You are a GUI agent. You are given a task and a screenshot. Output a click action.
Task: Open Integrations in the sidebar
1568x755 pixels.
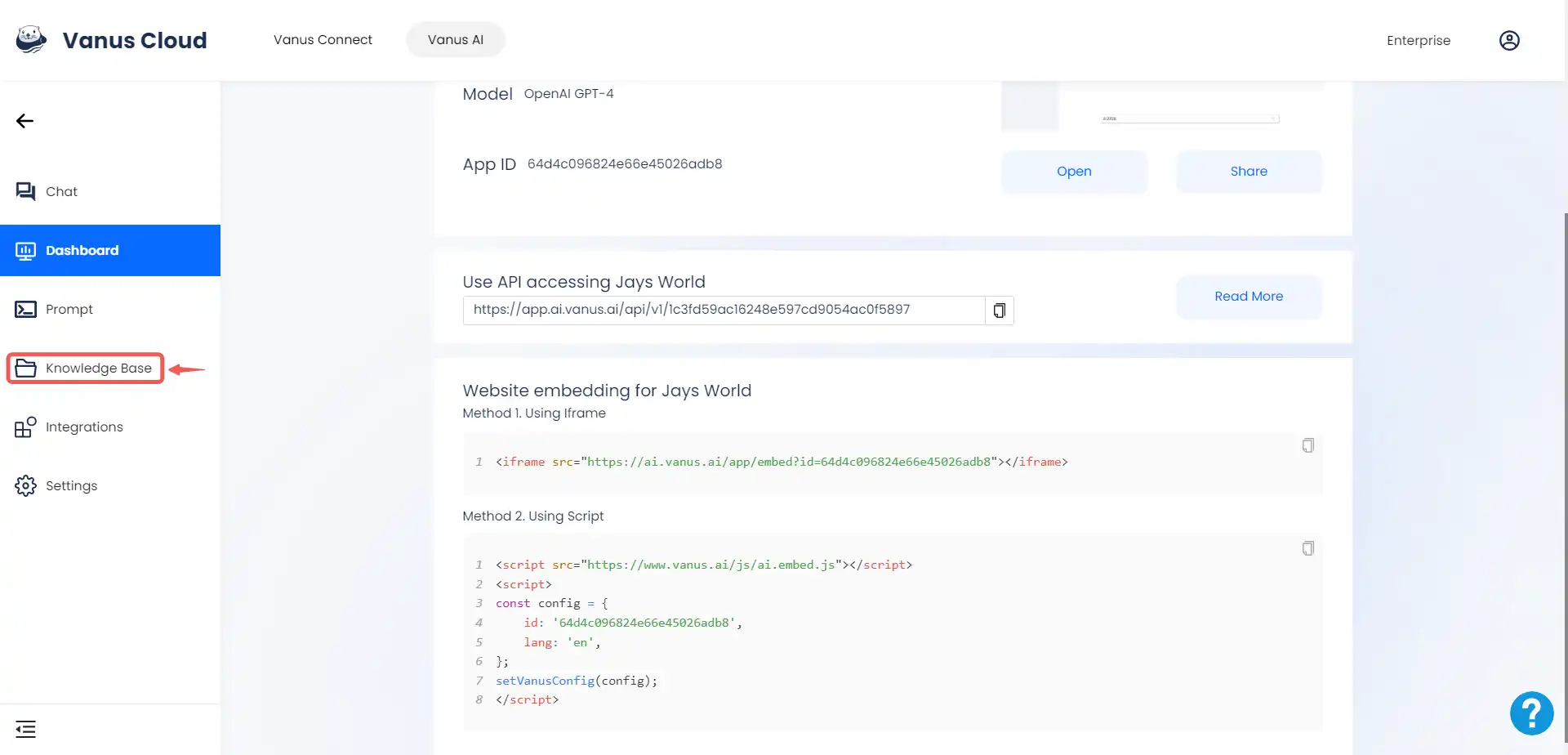pos(110,427)
